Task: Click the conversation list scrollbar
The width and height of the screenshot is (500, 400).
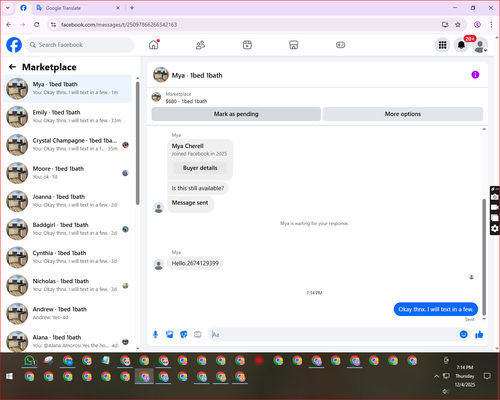Action: pyautogui.click(x=138, y=143)
